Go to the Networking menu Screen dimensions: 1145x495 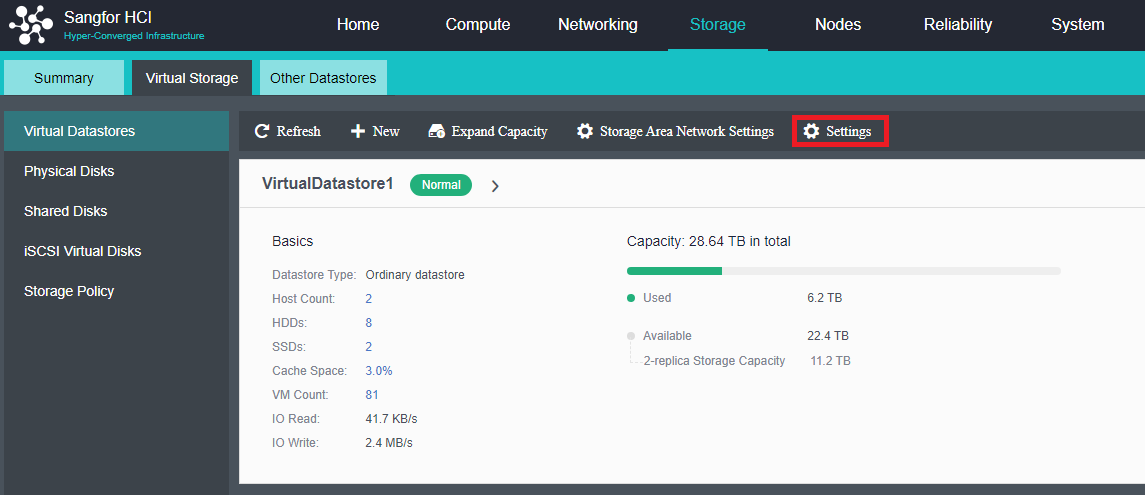597,25
